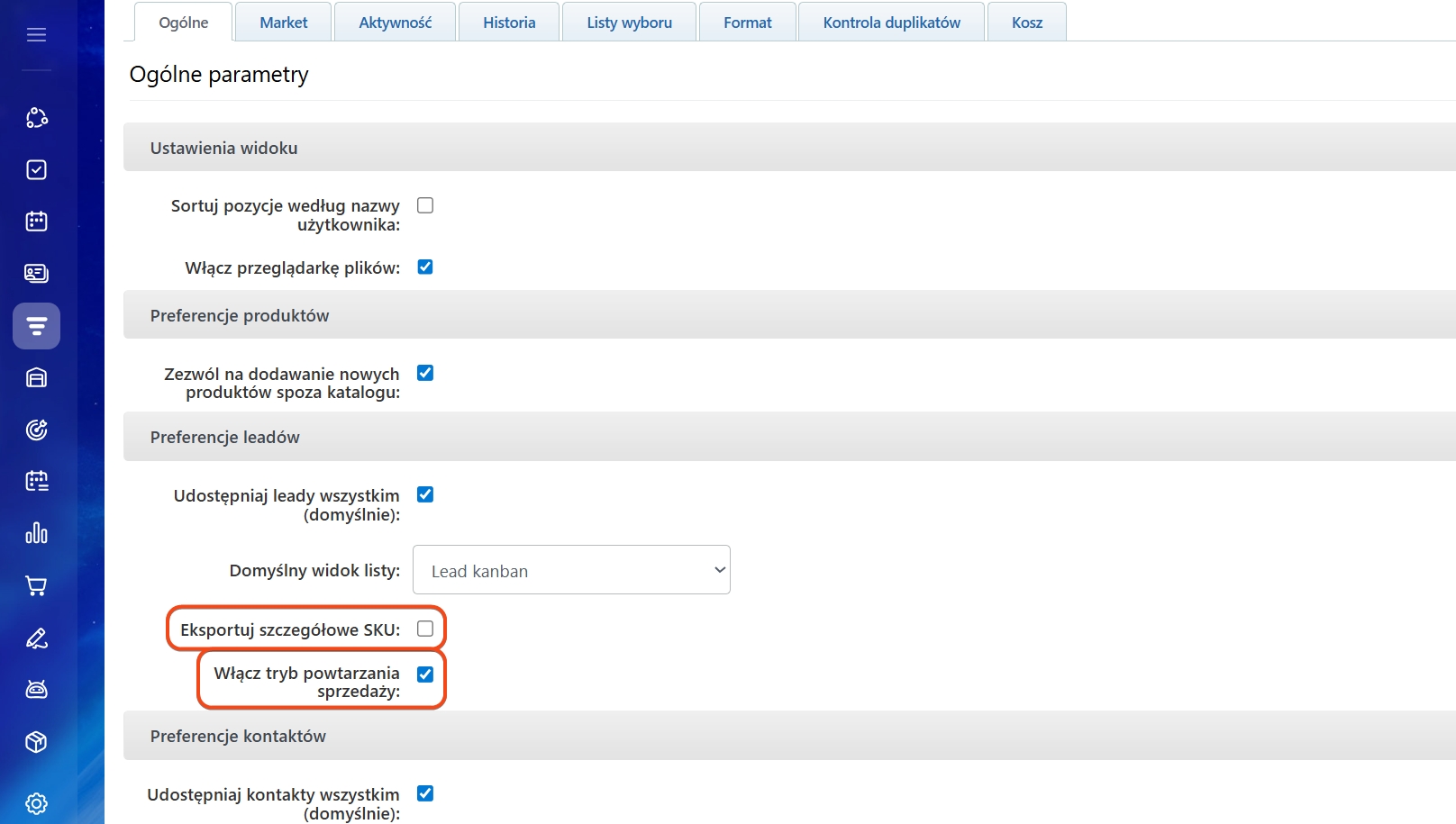
Task: Enable Sortuj pozycje według nazwy użytkownika checkbox
Action: [425, 205]
